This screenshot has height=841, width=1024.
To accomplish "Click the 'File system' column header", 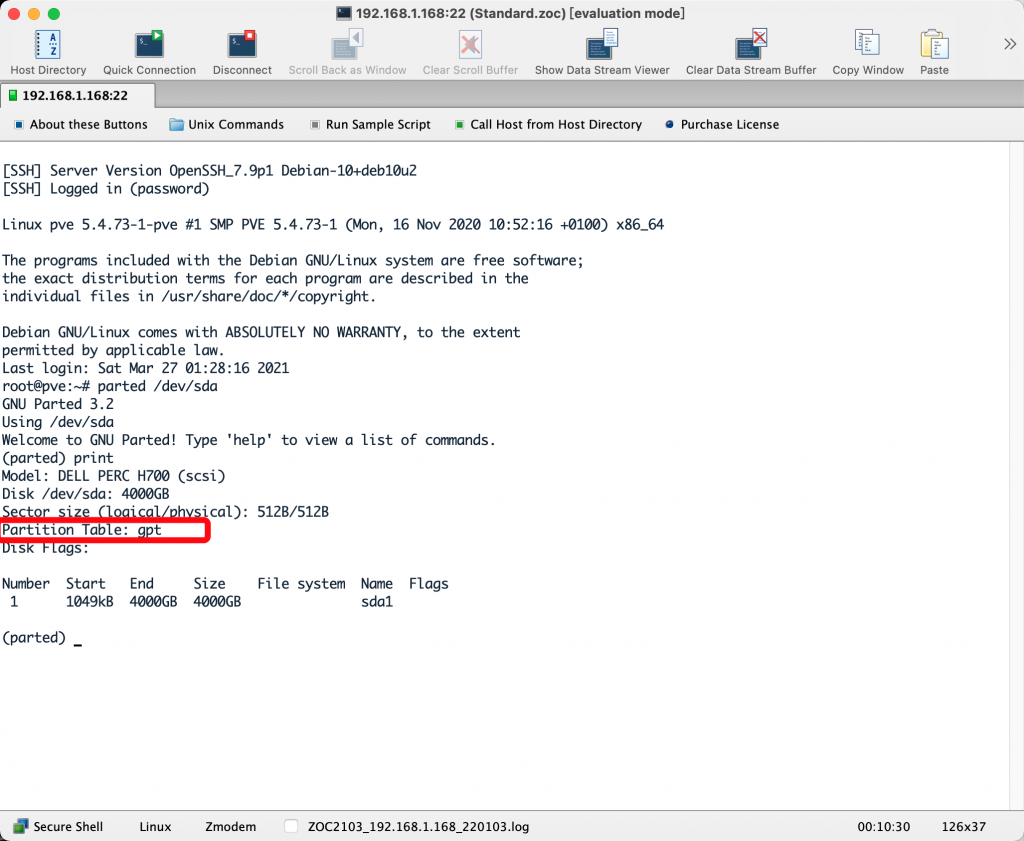I will [x=301, y=584].
